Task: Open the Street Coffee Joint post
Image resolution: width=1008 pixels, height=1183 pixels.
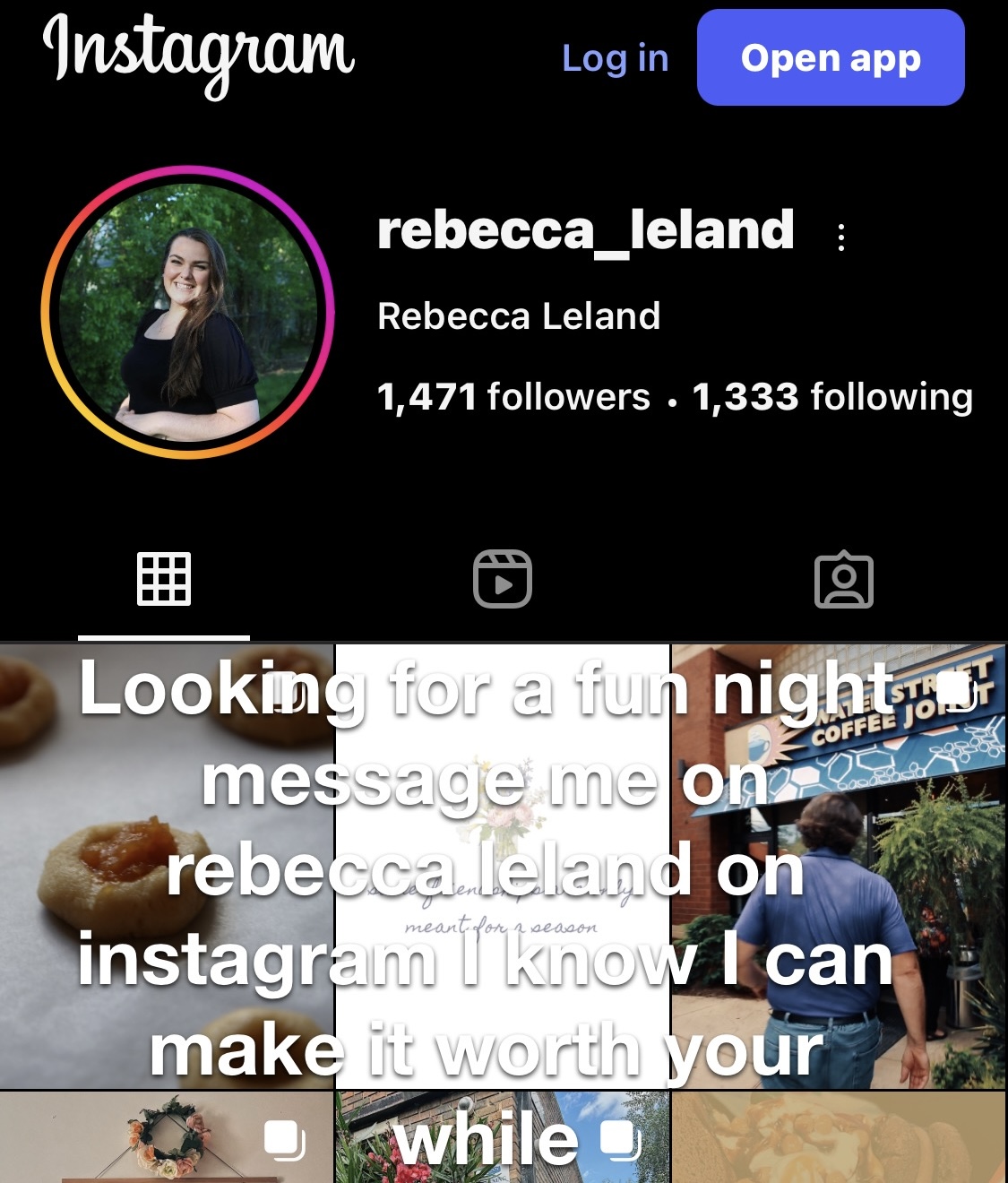Action: (840, 866)
